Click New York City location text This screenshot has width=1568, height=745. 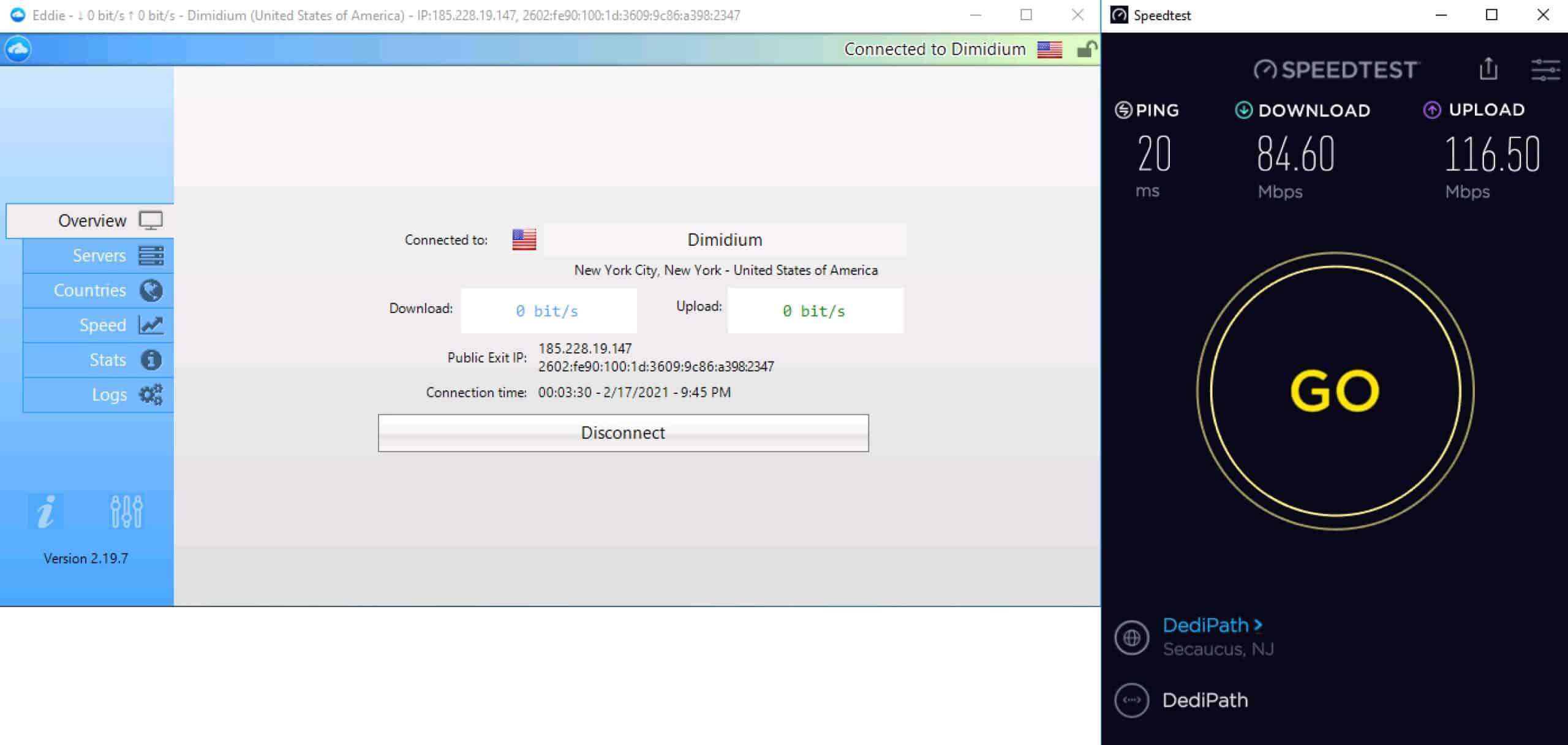click(x=726, y=270)
